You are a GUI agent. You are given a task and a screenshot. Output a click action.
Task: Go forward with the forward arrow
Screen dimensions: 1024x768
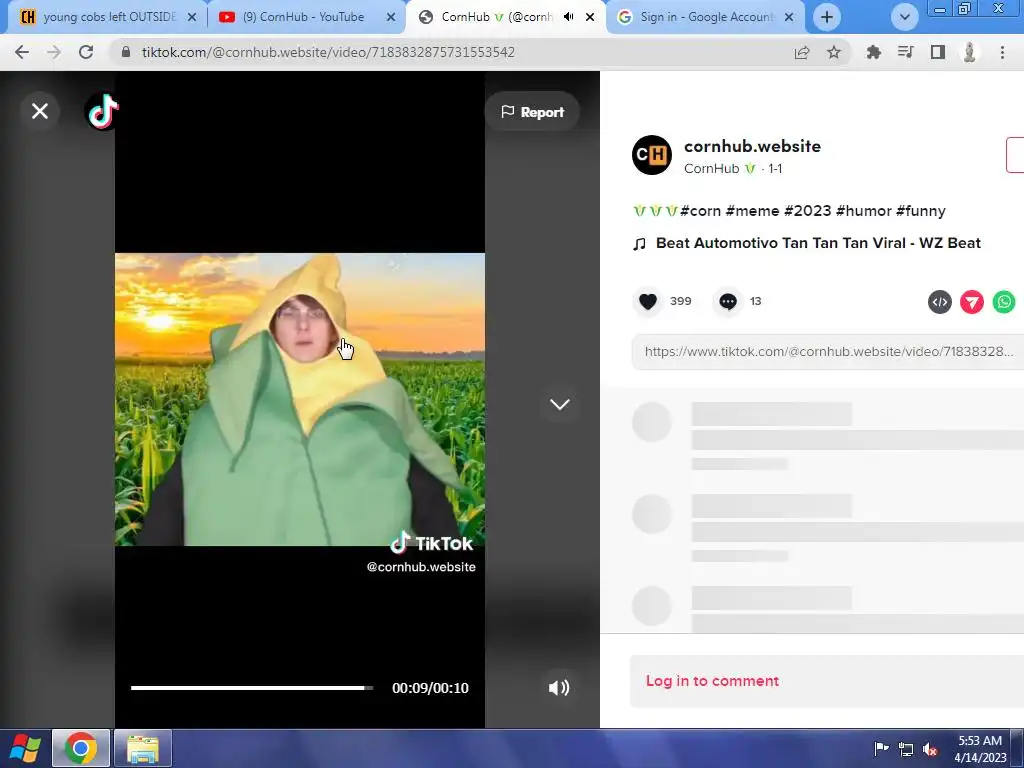click(54, 52)
